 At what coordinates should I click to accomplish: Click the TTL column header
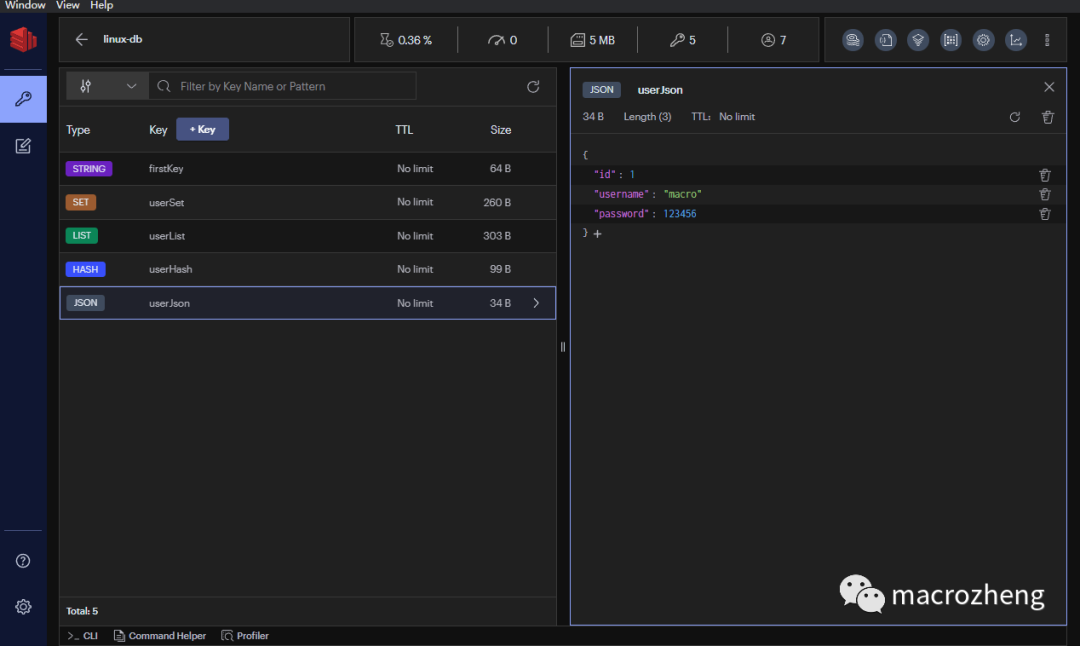pos(404,129)
